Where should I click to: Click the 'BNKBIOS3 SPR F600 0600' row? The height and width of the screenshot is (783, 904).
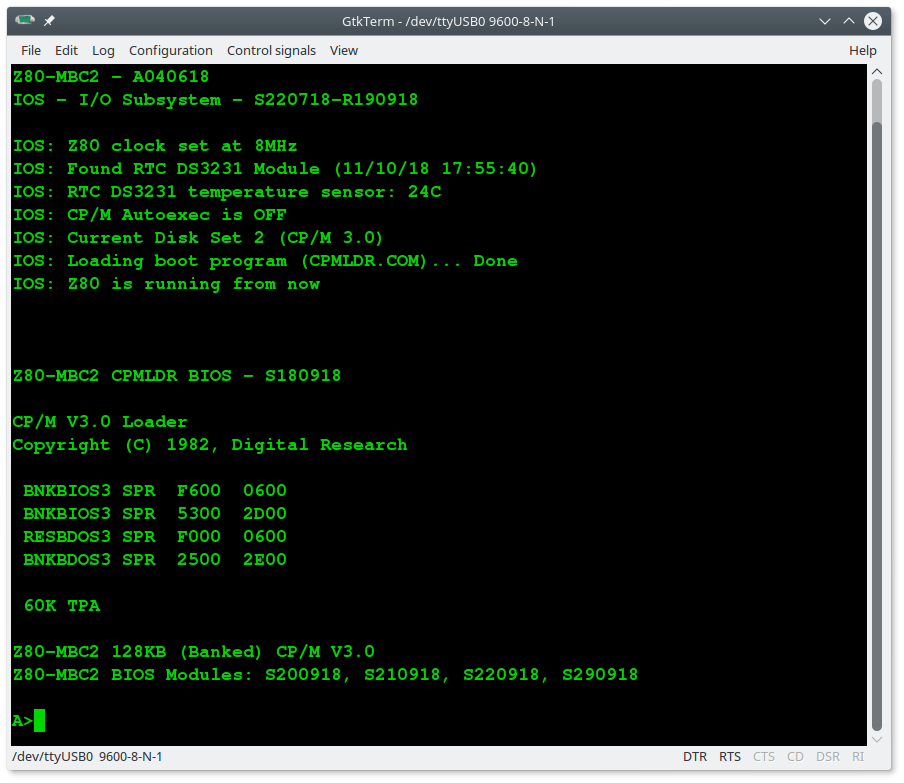pos(155,491)
